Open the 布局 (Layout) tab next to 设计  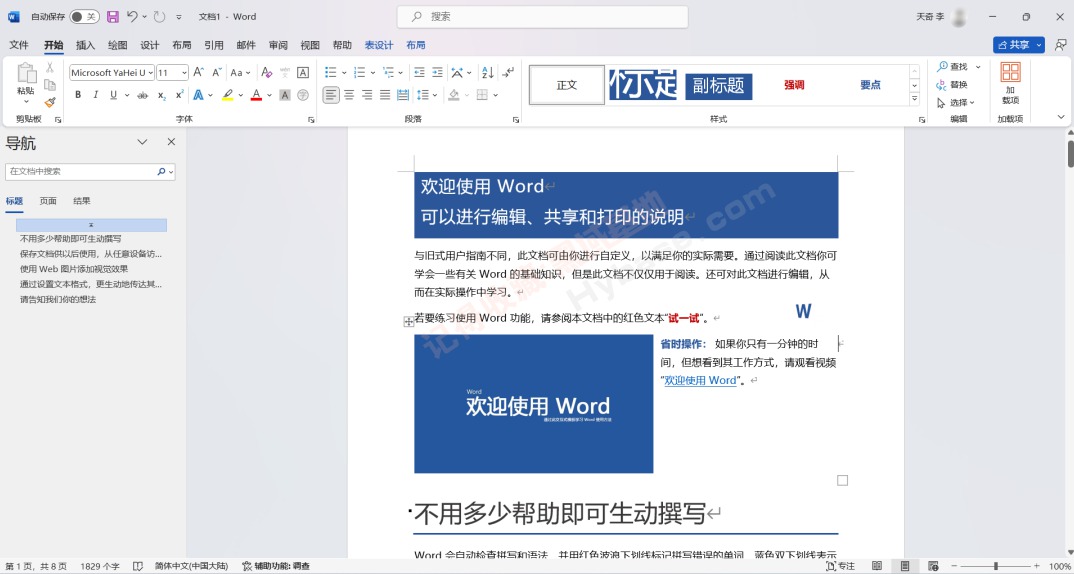tap(182, 45)
